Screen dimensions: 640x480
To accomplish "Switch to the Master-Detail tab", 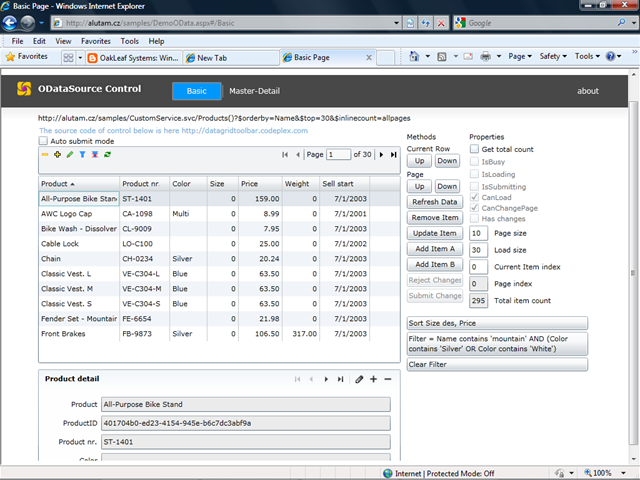I will tap(255, 91).
